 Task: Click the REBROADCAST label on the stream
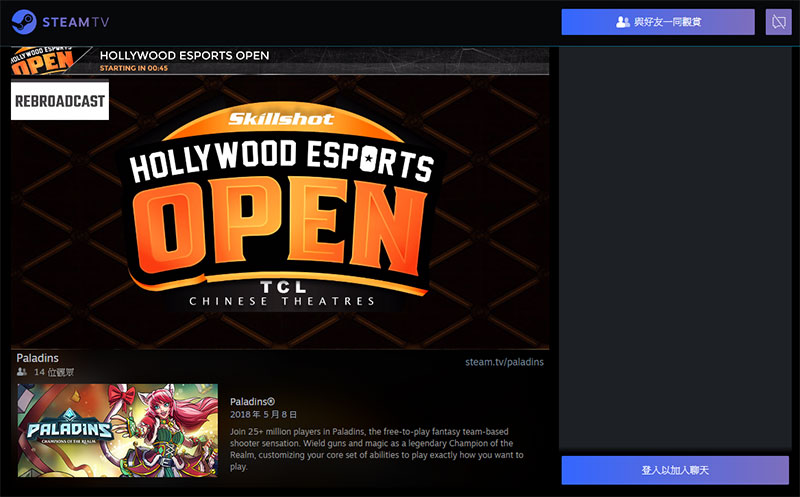60,101
